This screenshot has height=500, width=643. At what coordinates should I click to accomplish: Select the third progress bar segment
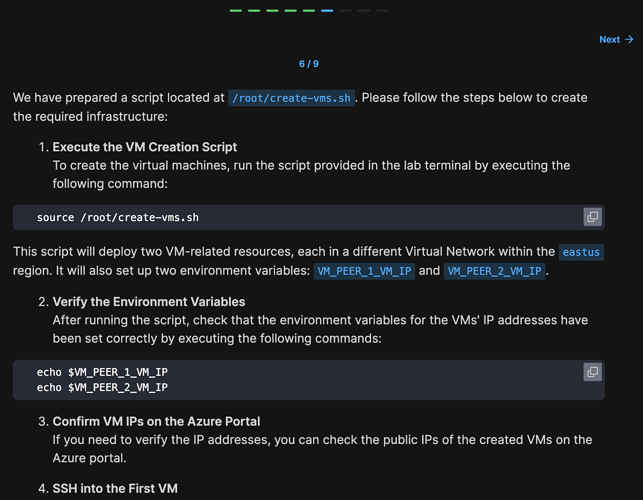click(272, 11)
